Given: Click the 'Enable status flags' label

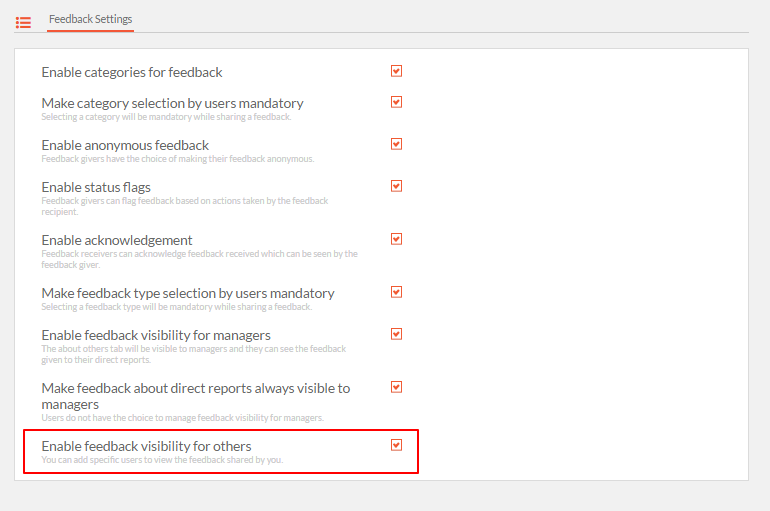Looking at the screenshot, I should click(x=96, y=188).
